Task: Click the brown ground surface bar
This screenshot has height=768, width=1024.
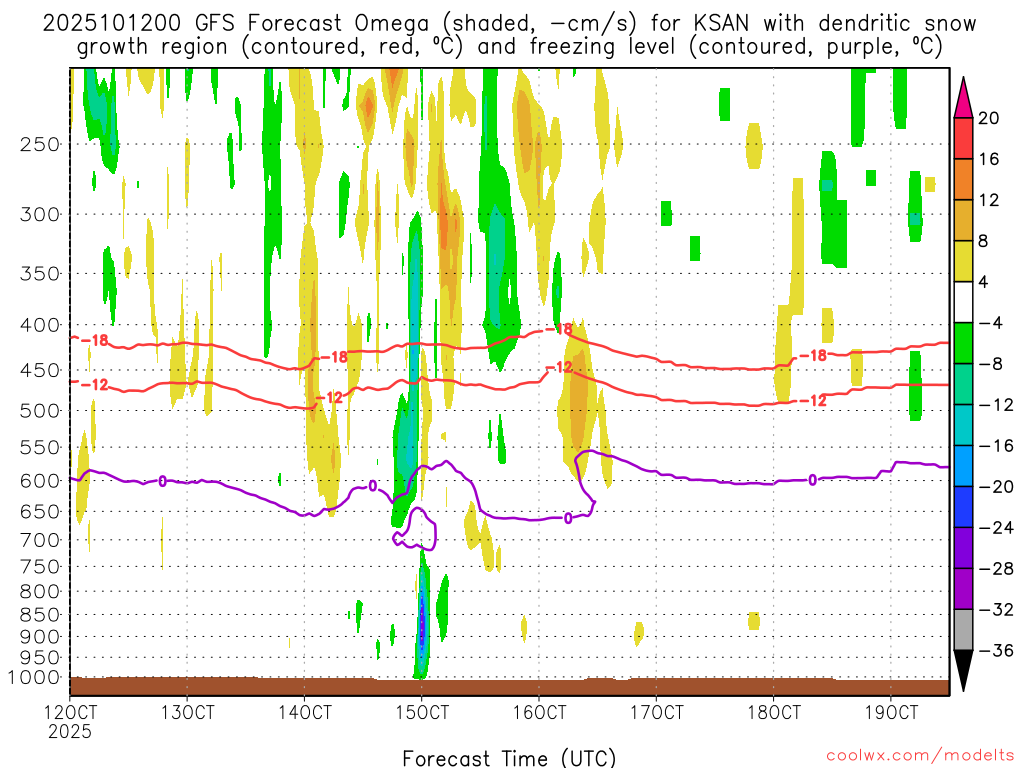Action: [509, 686]
